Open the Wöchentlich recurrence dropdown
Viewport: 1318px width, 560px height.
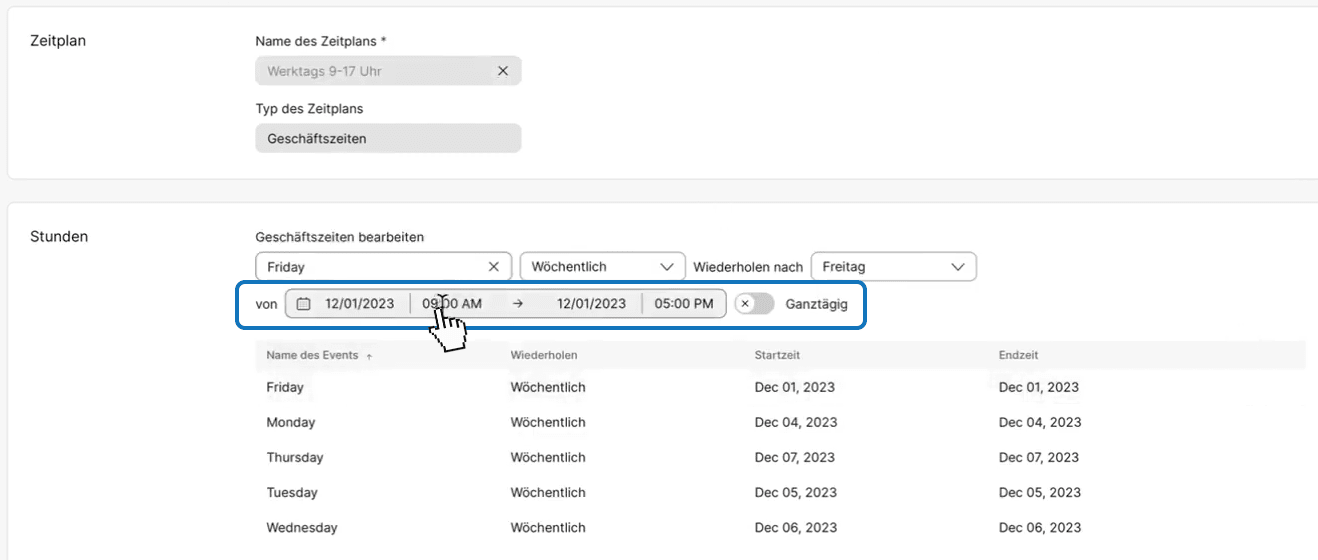click(602, 267)
